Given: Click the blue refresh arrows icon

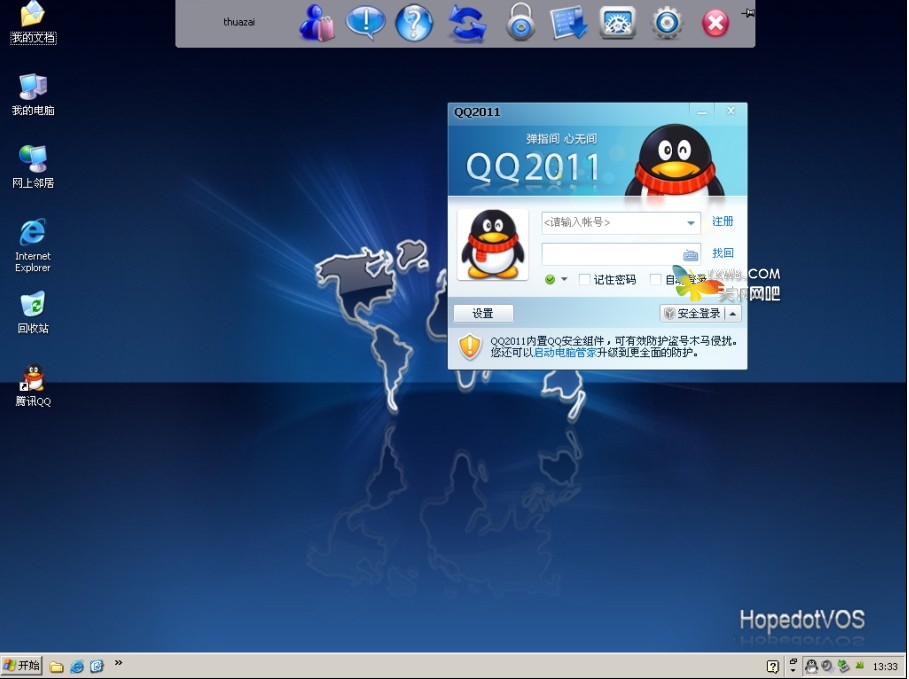Looking at the screenshot, I should 467,24.
